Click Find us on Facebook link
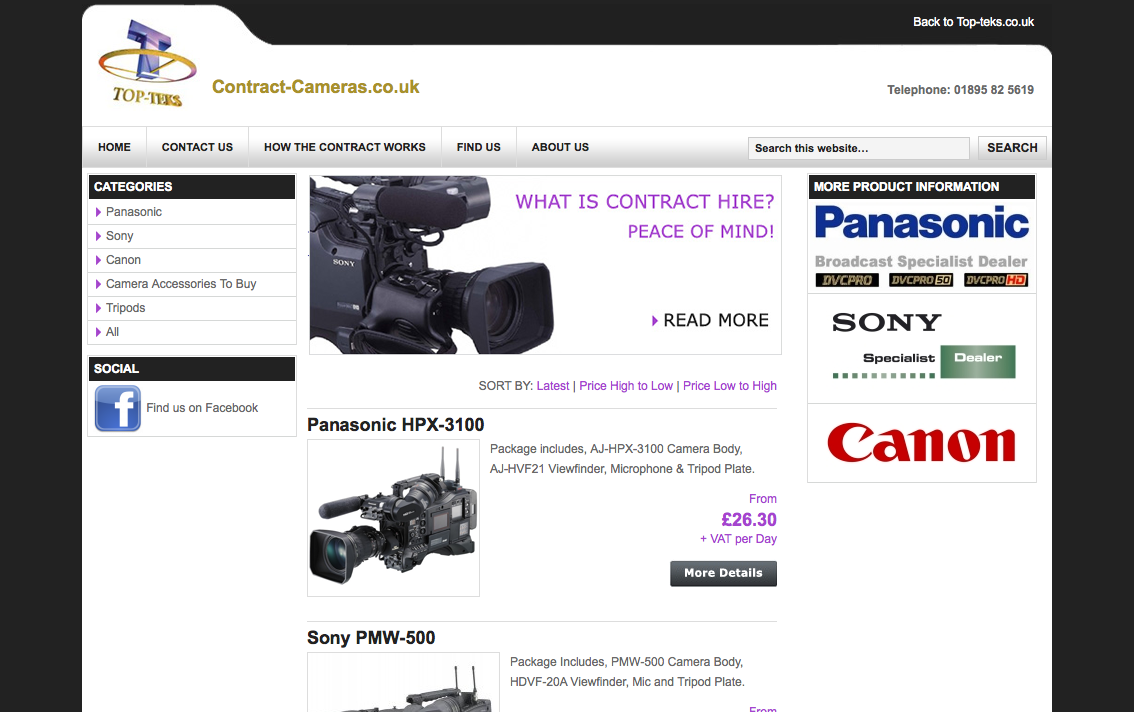Image resolution: width=1134 pixels, height=712 pixels. [x=202, y=408]
